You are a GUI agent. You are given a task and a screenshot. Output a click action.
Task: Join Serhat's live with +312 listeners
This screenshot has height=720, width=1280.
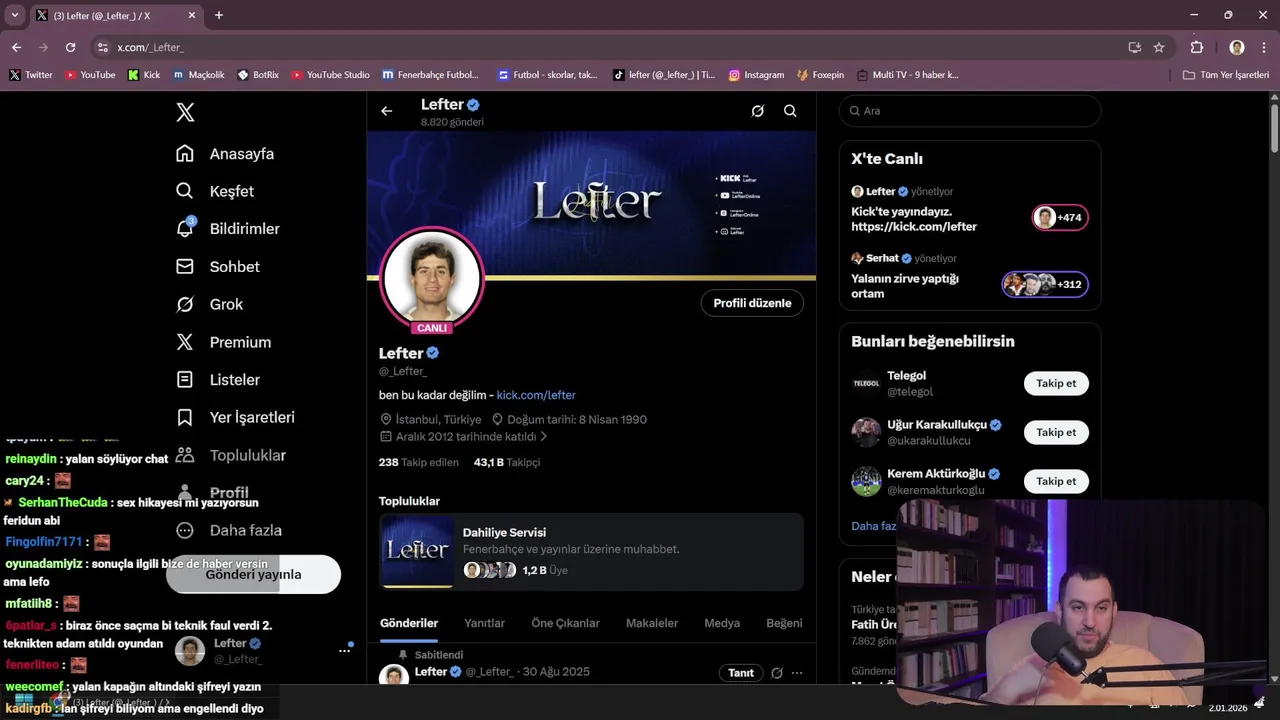pos(1045,284)
